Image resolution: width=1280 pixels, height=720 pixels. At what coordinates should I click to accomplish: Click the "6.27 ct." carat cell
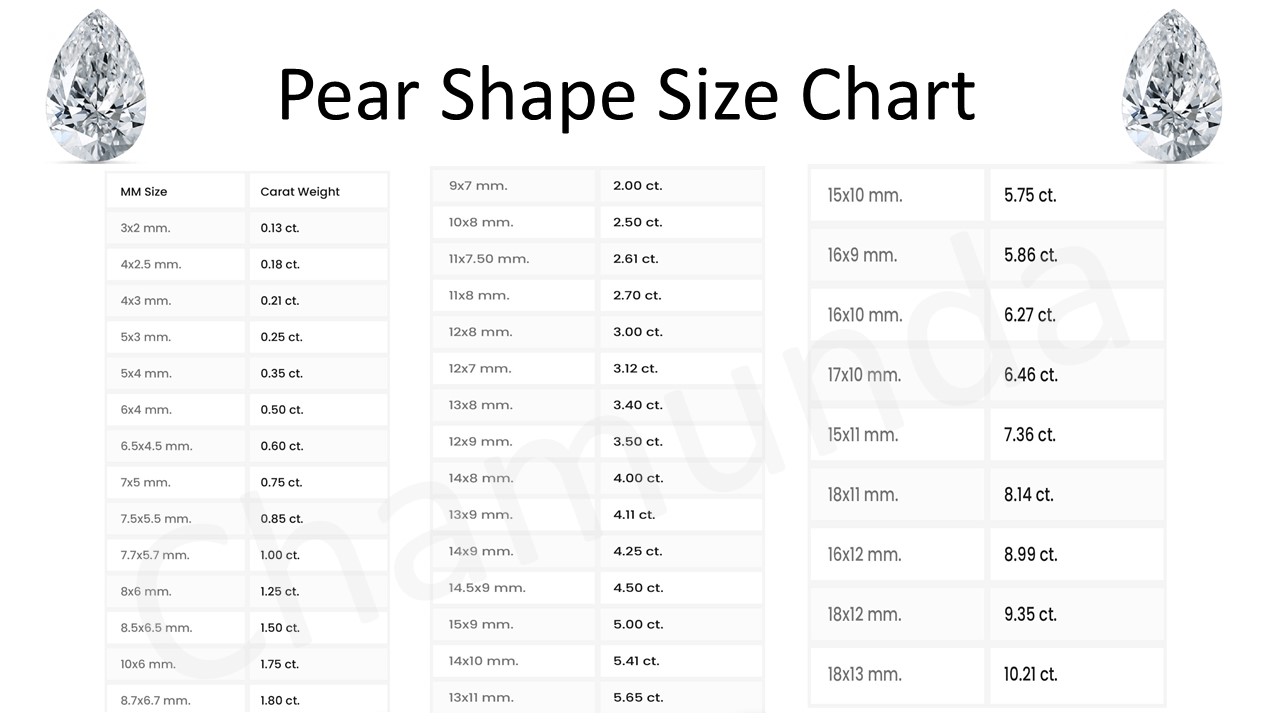1030,315
